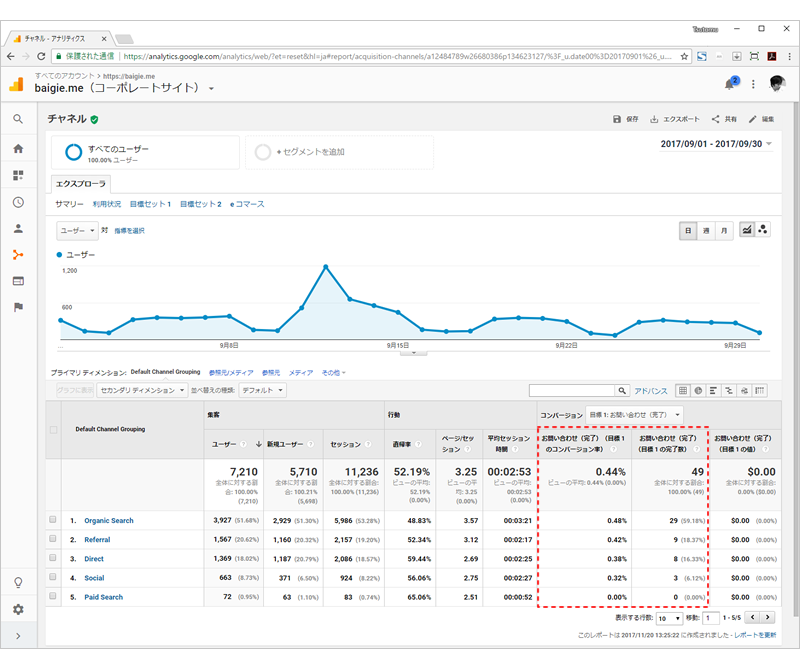800x669 pixels.
Task: Open the Organic Search channel link
Action: pos(109,521)
